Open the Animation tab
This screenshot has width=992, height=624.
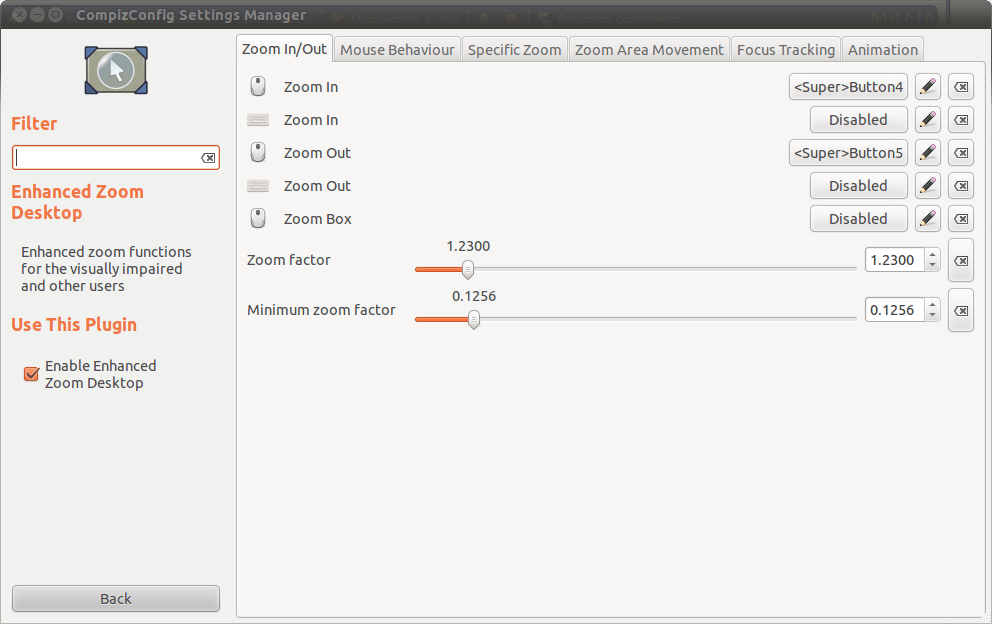[883, 49]
